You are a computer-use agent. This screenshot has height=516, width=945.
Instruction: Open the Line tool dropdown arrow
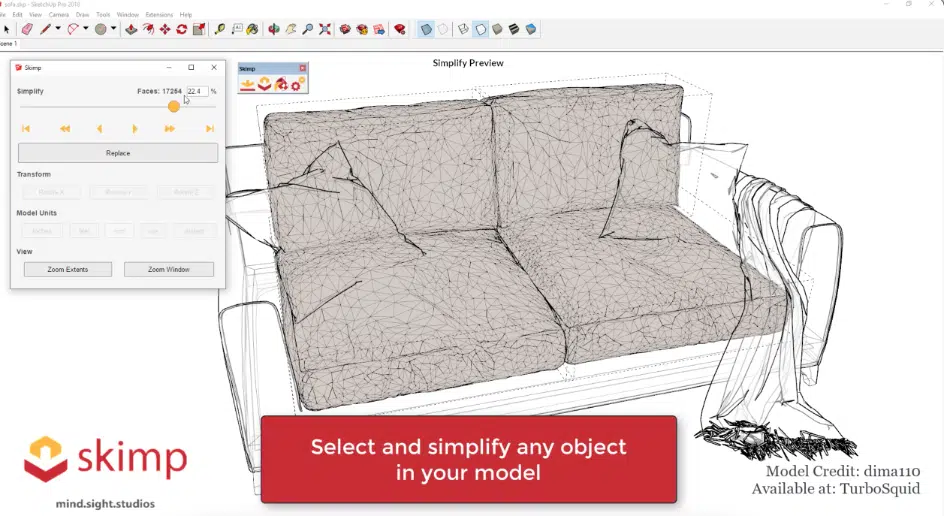[58, 28]
